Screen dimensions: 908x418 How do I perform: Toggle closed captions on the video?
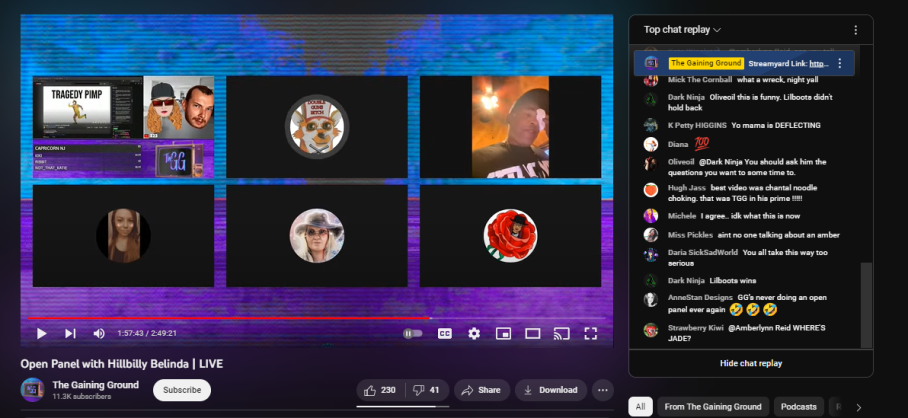tap(445, 333)
